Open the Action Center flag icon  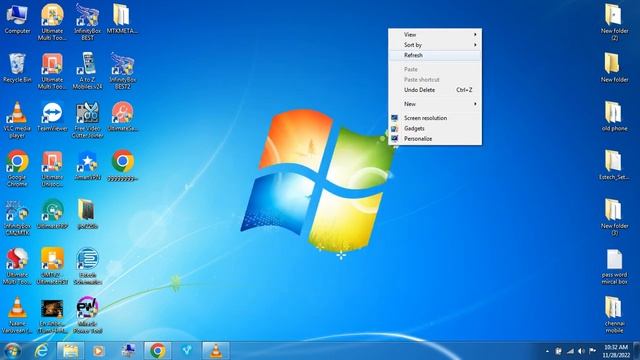tap(593, 351)
